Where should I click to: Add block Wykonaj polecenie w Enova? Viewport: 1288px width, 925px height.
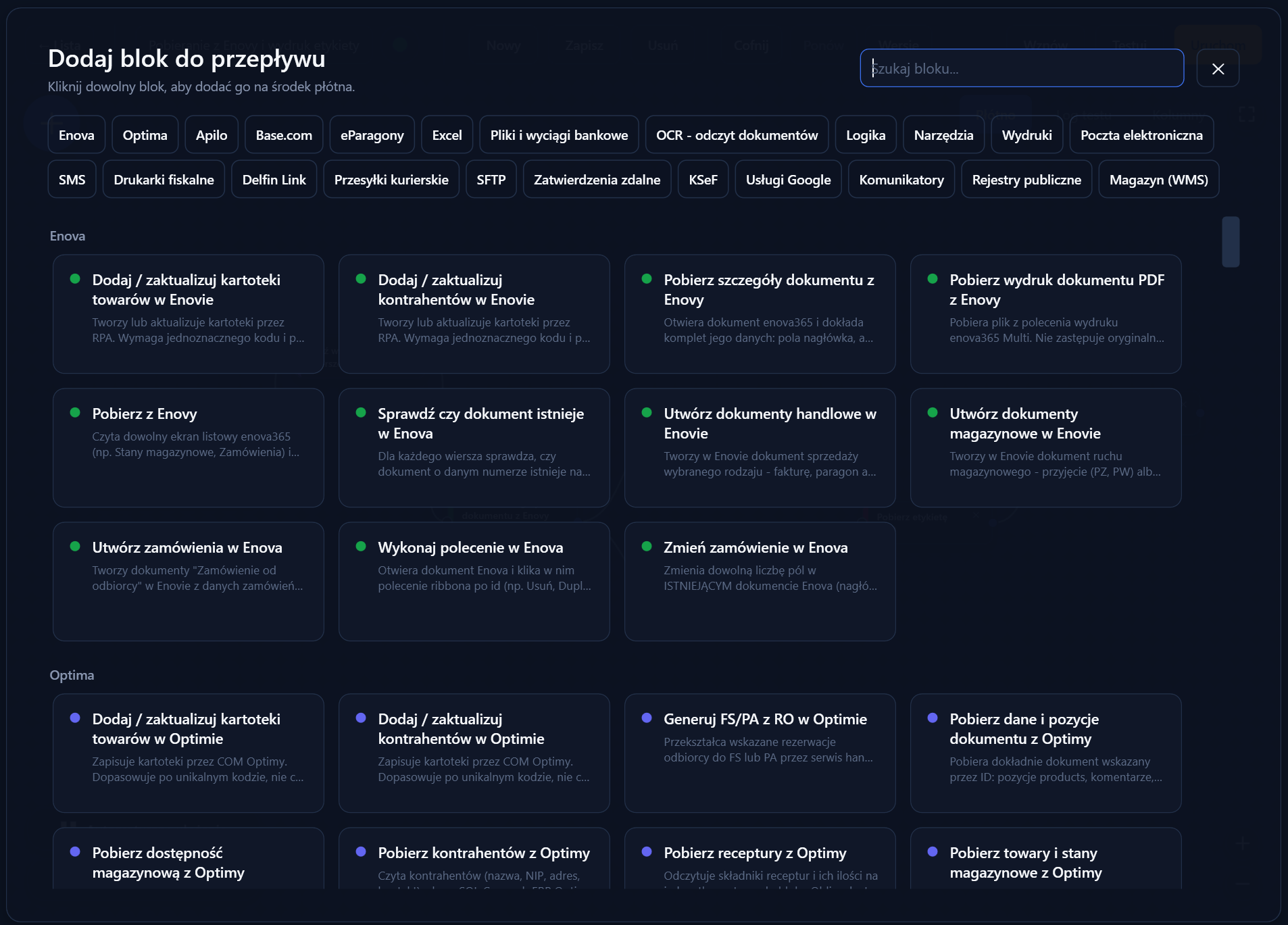(474, 582)
